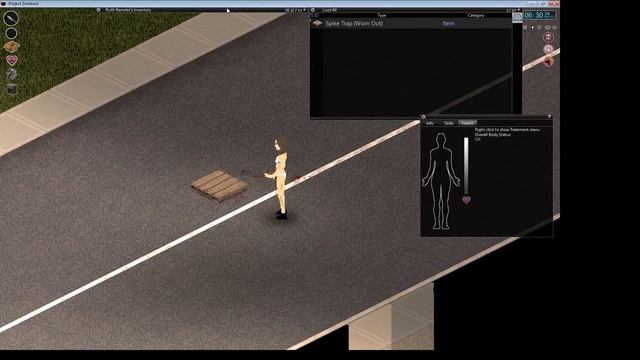
Task: Click the bottom red moodle icon
Action: tap(548, 62)
